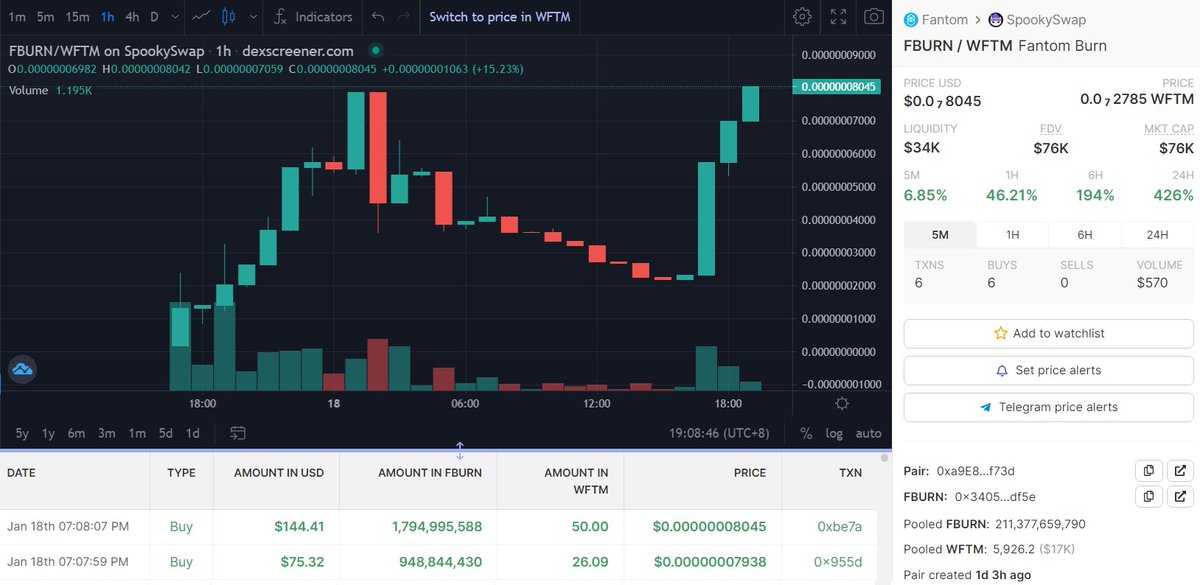
Task: Select the 5M stats tab
Action: click(940, 235)
